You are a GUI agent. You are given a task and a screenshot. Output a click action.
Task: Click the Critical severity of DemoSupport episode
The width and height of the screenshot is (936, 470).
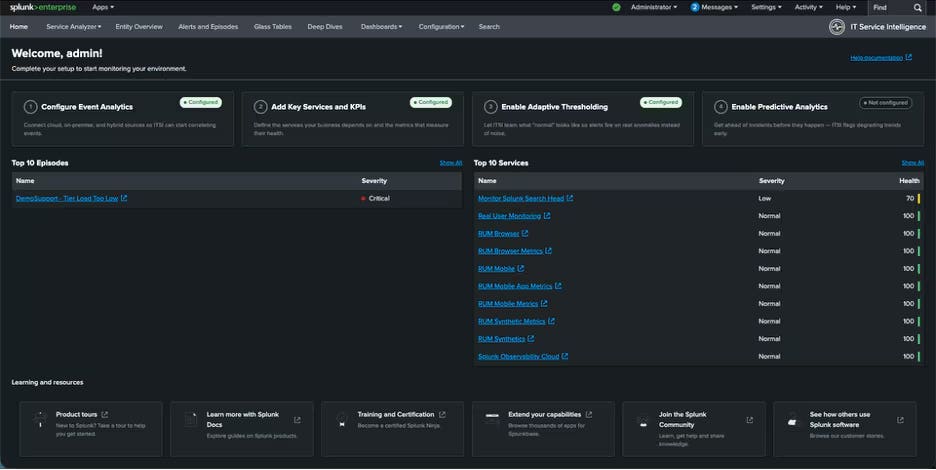tap(375, 198)
